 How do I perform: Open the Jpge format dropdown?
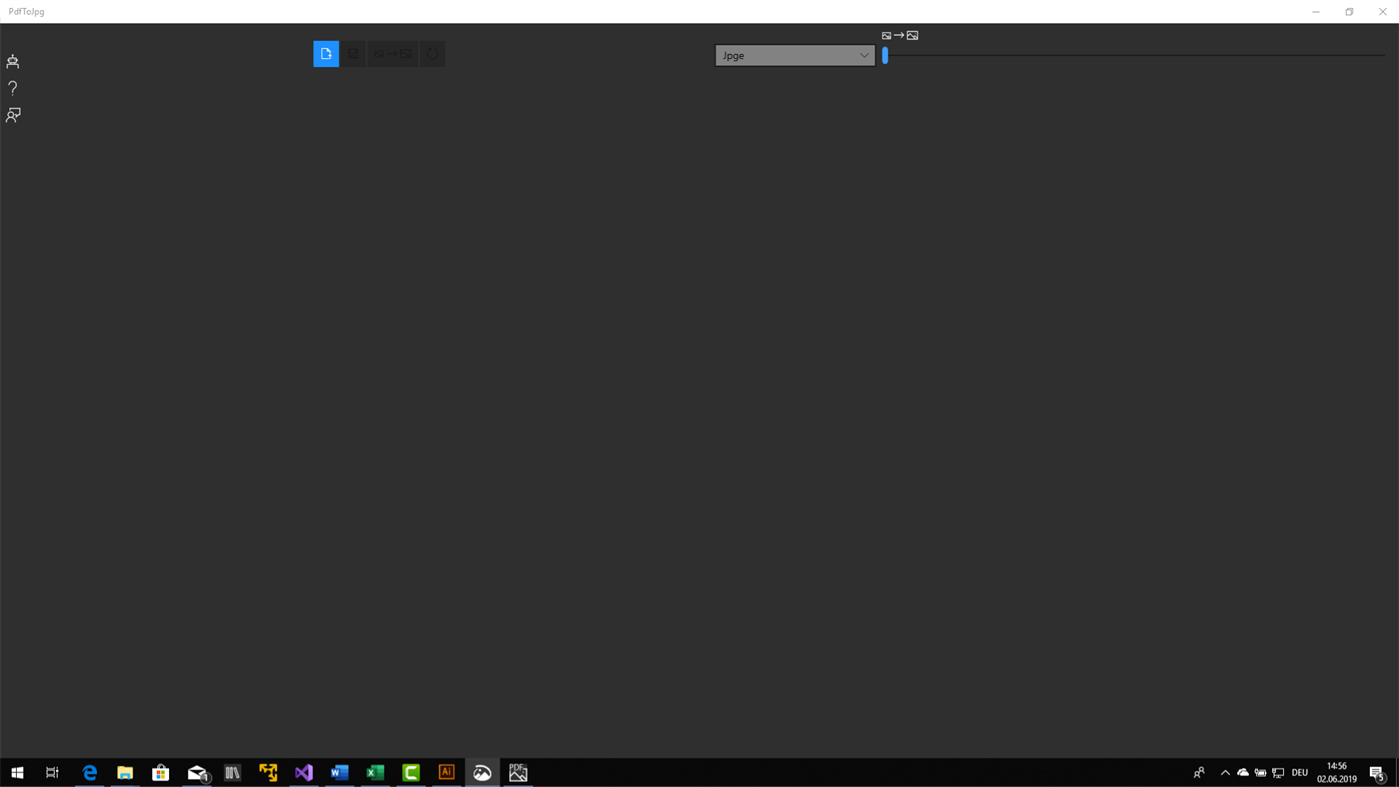pos(795,55)
